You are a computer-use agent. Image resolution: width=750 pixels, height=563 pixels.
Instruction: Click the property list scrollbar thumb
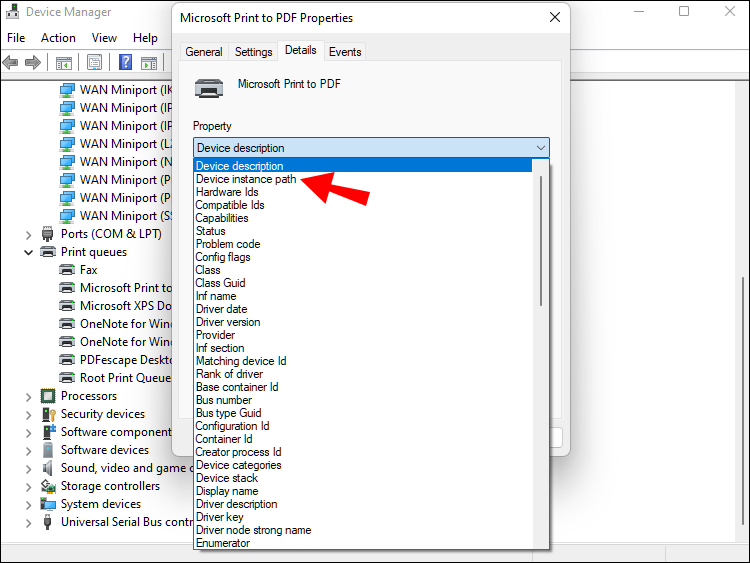541,241
